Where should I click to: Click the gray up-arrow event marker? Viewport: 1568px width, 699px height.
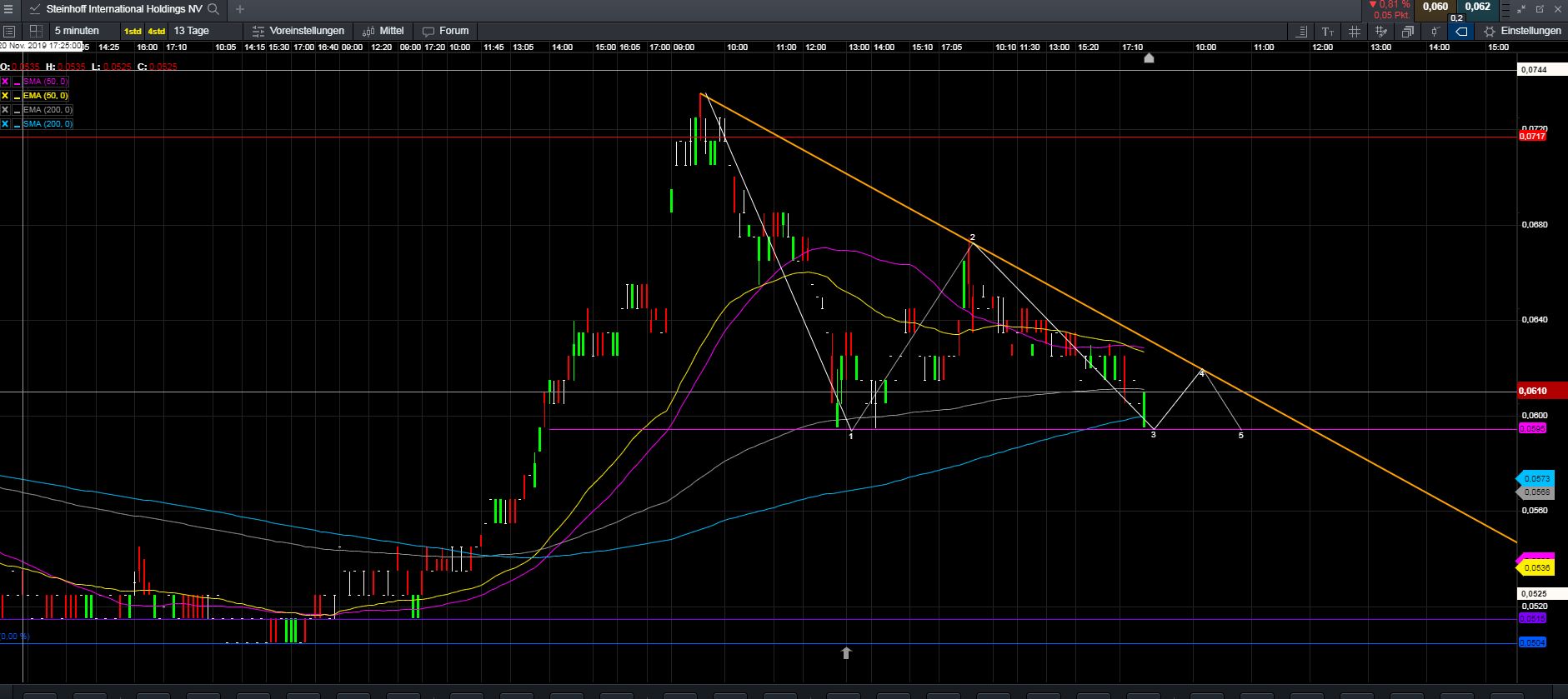[x=846, y=652]
